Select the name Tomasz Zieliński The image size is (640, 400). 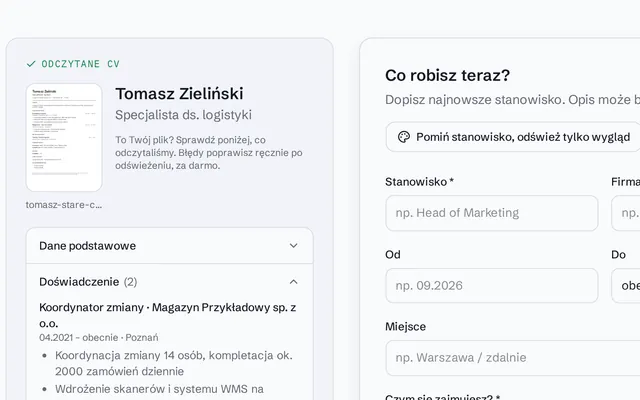click(x=179, y=94)
